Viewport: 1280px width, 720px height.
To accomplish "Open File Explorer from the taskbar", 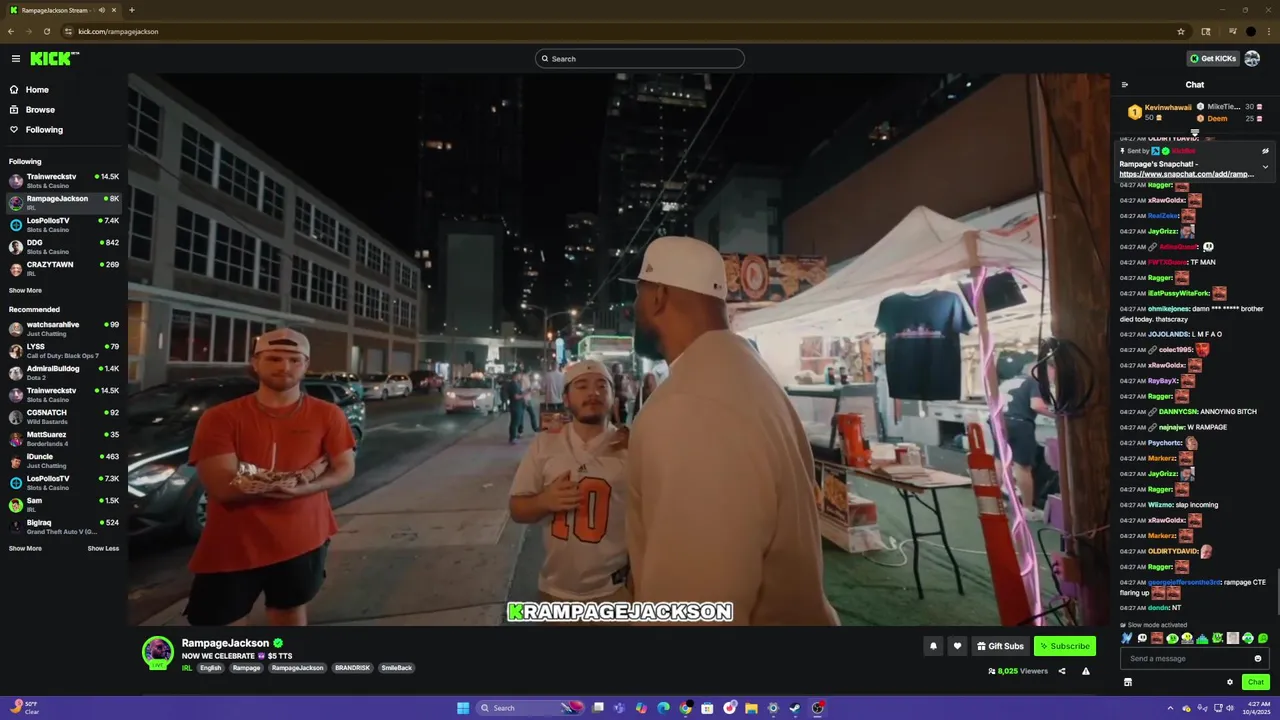I will [751, 708].
